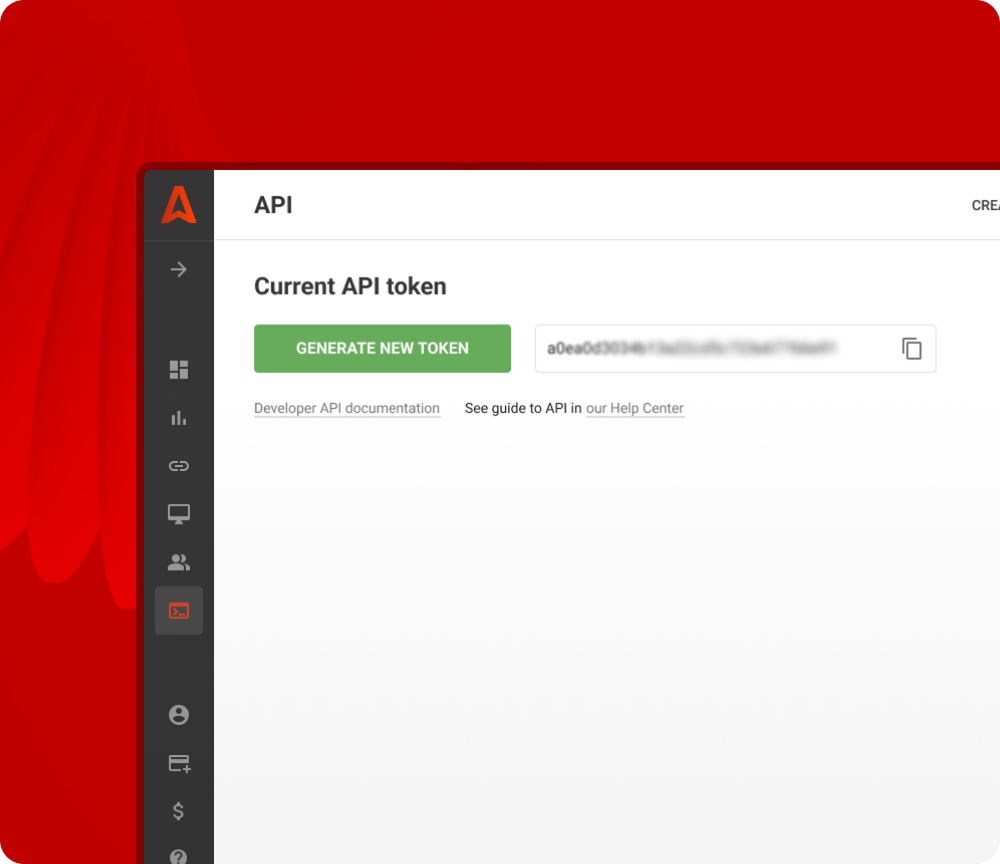Viewport: 1000px width, 864px height.
Task: Select the chain link icon in sidebar
Action: [179, 466]
